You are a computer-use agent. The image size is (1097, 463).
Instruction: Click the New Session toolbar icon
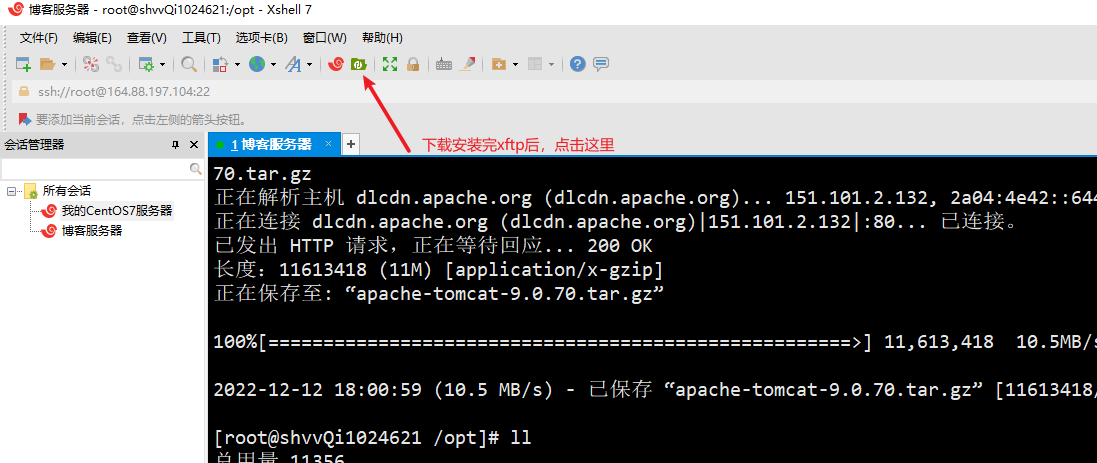tap(24, 64)
